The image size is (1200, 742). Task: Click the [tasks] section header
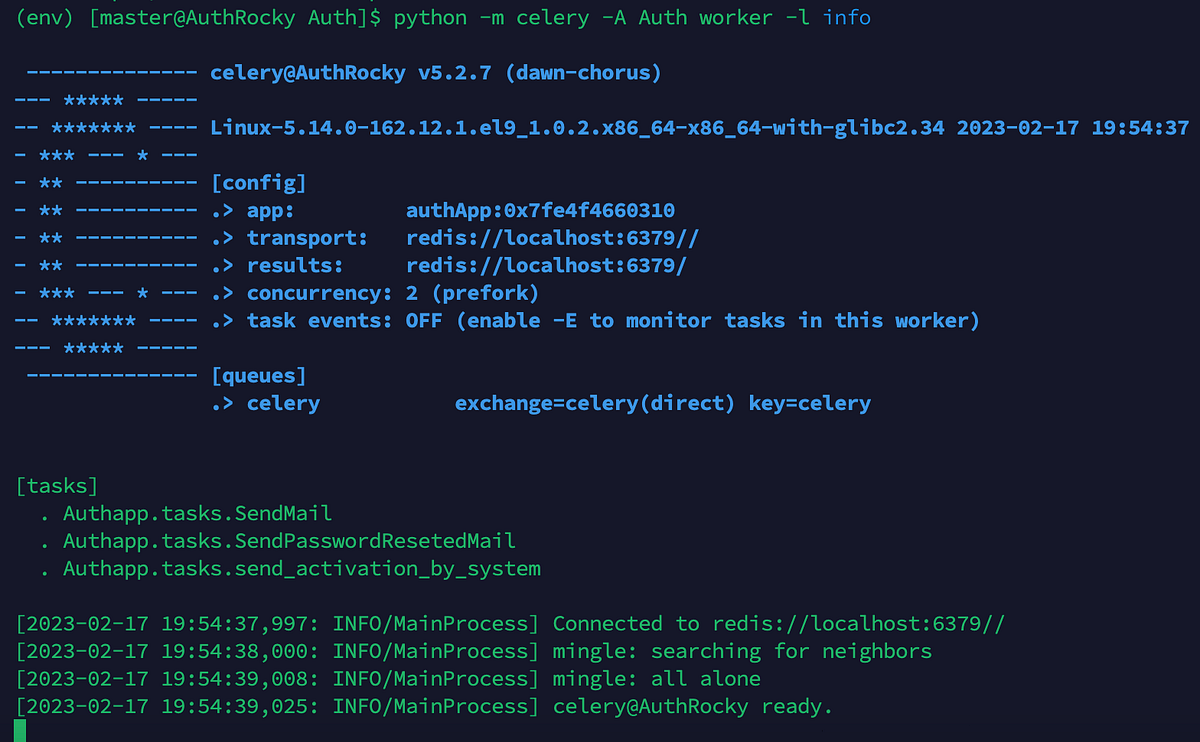pos(56,485)
